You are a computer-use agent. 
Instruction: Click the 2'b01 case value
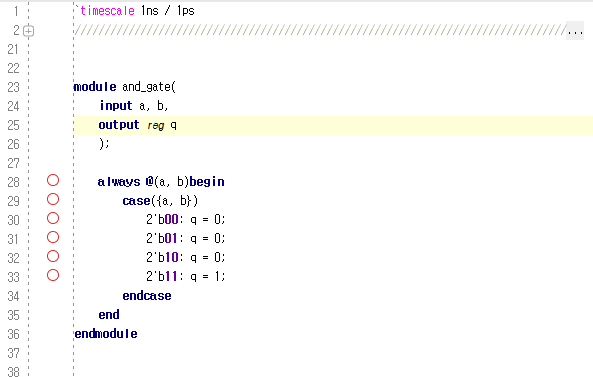point(162,238)
